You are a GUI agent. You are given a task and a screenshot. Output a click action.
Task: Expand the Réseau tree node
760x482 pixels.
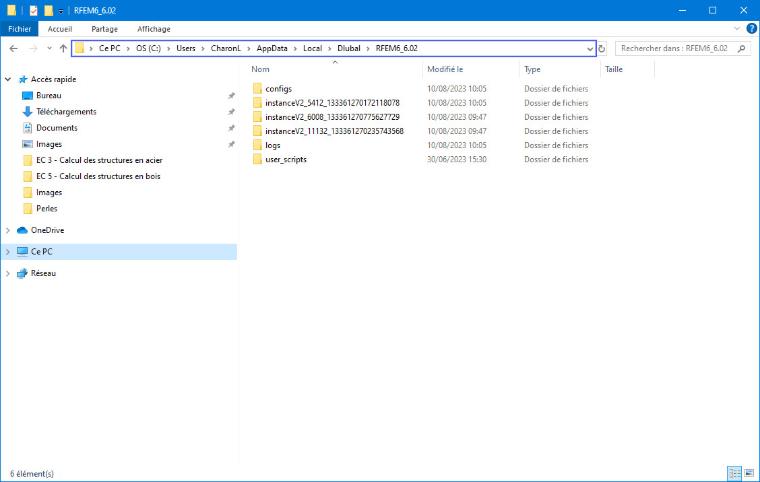8,273
